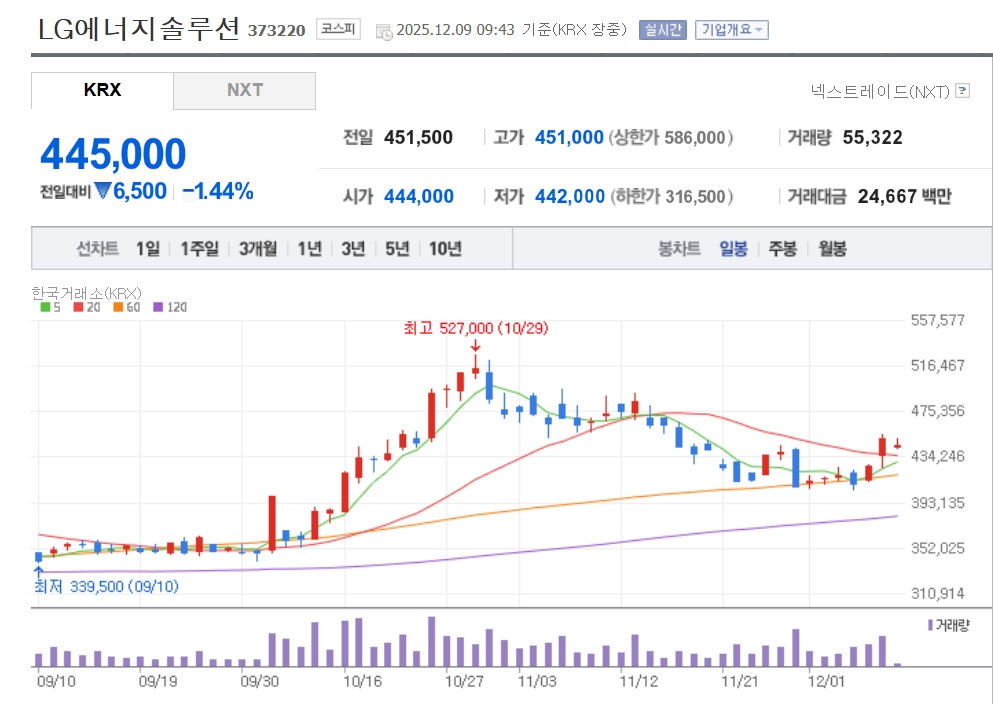Viewport: 993px width, 704px height.
Task: Click the orange 60-day moving average legend swatch
Action: 118,307
